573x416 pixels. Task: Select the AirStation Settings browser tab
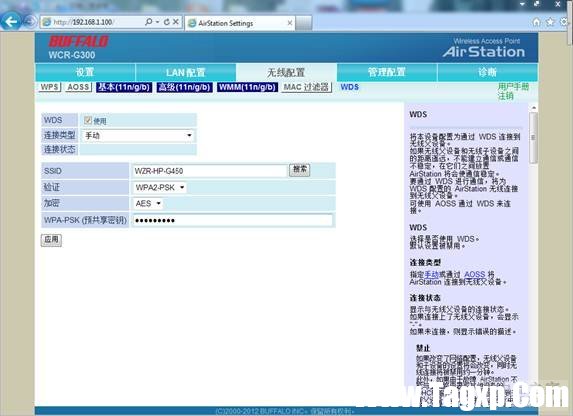tap(240, 23)
